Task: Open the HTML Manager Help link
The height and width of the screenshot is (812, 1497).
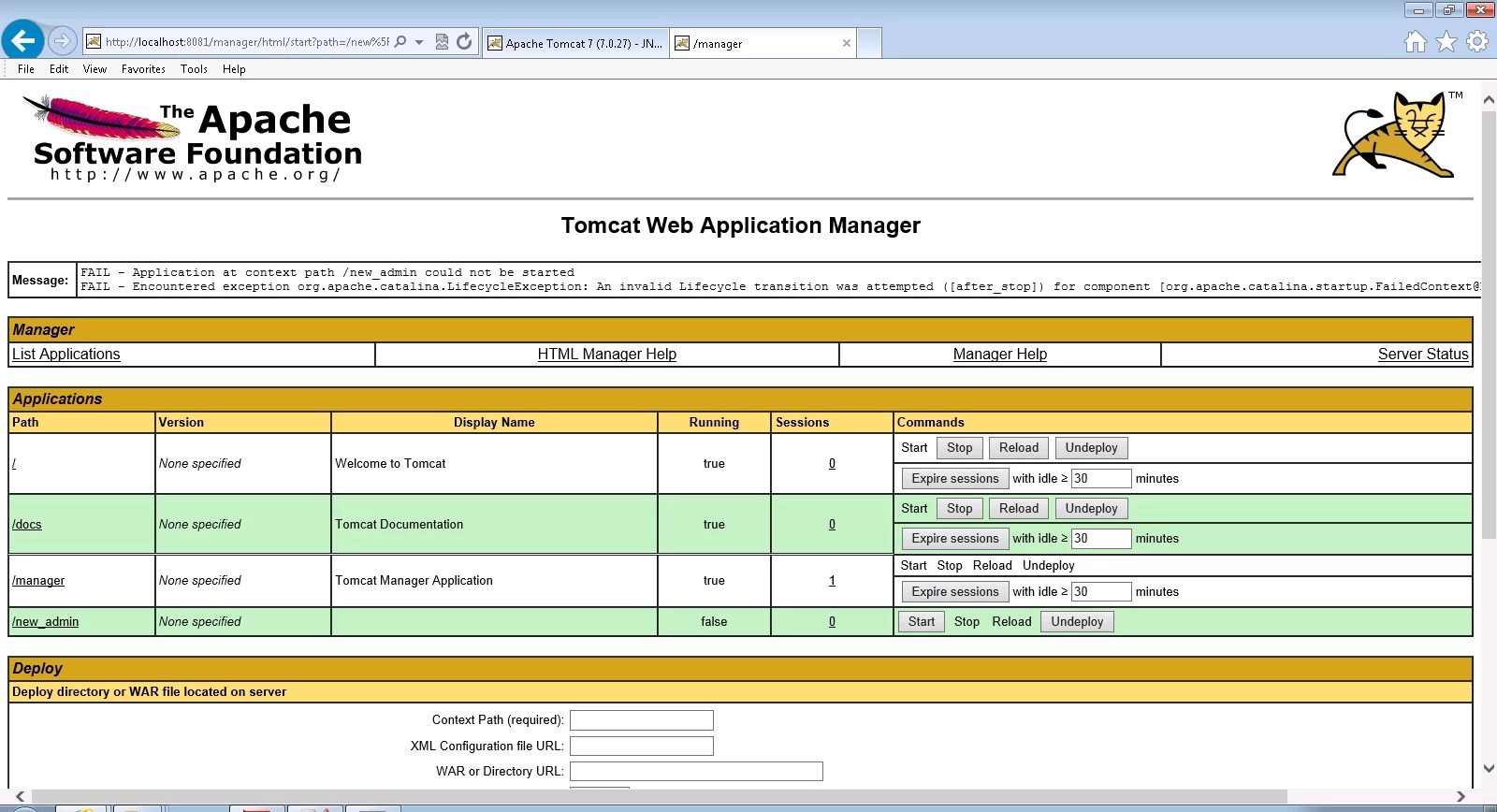Action: 607,355
